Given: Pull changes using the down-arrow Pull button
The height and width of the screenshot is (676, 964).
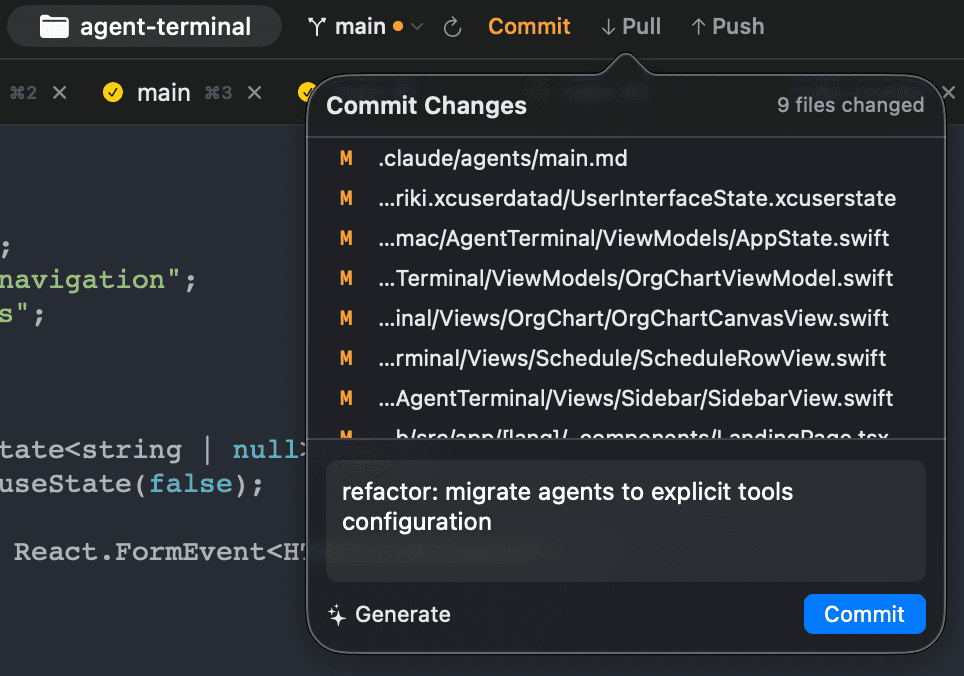Looking at the screenshot, I should tap(631, 27).
